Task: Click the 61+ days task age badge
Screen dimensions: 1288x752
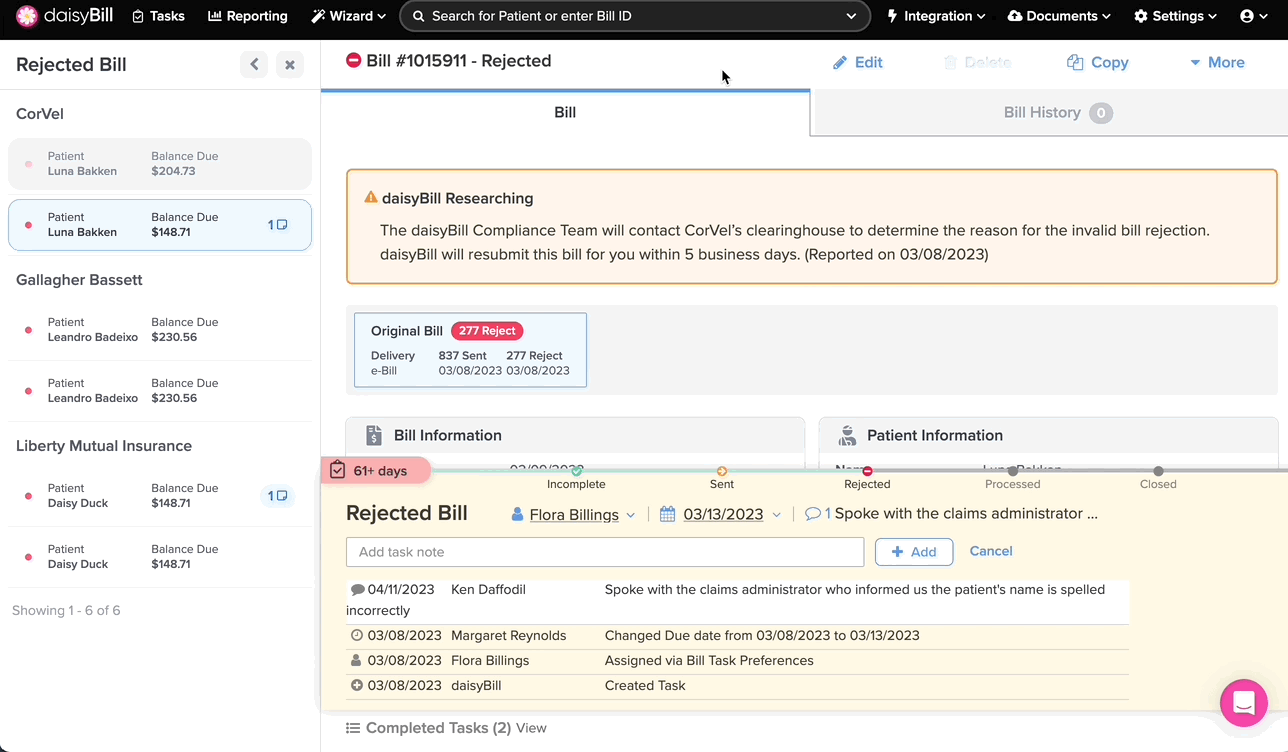Action: point(376,470)
